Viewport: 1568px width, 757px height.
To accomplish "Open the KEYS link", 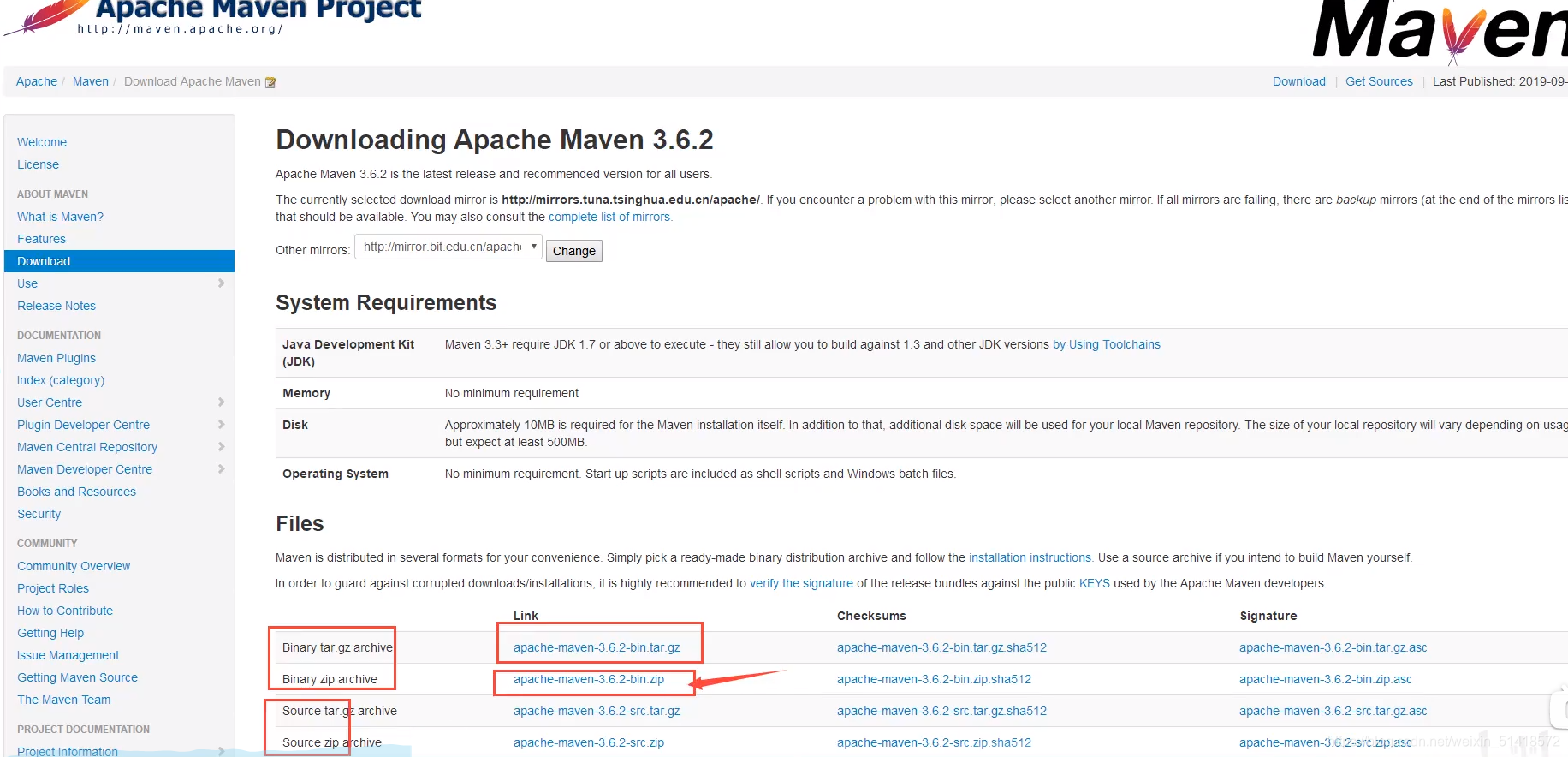I will click(x=1094, y=583).
